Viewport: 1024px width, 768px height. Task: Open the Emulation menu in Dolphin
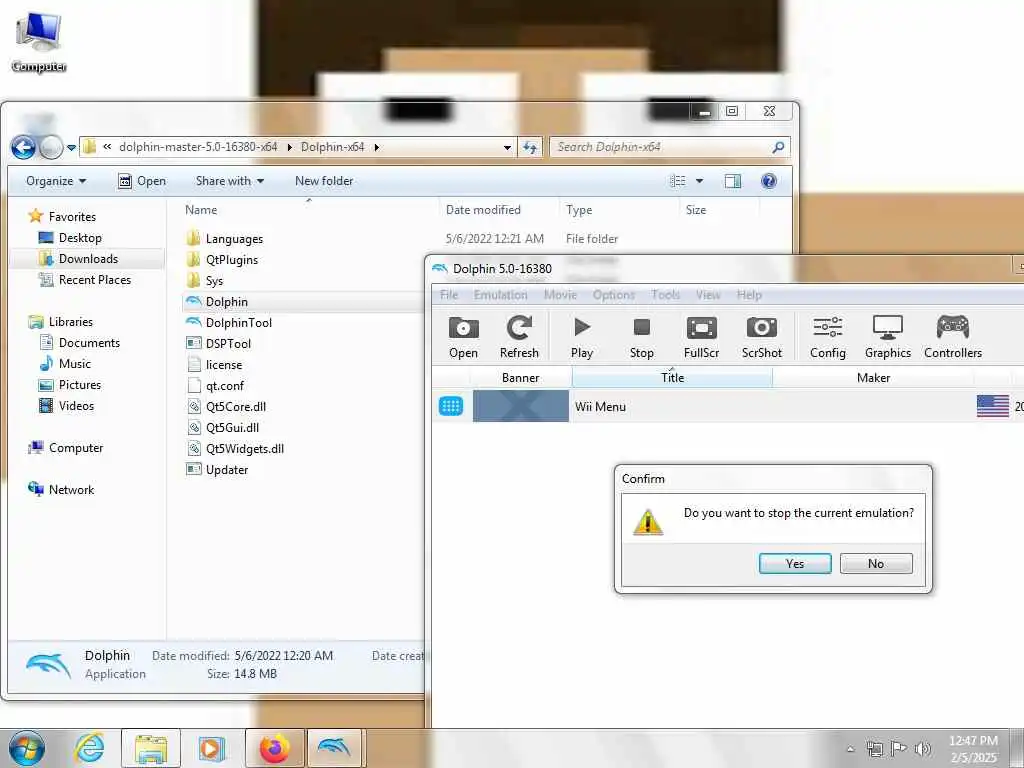500,295
